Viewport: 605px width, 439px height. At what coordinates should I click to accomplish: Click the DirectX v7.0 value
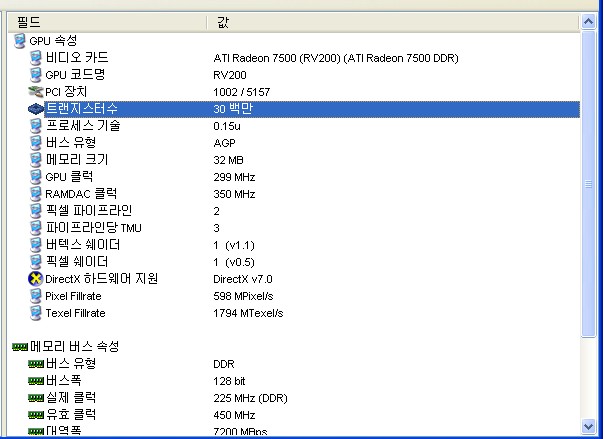coord(243,279)
